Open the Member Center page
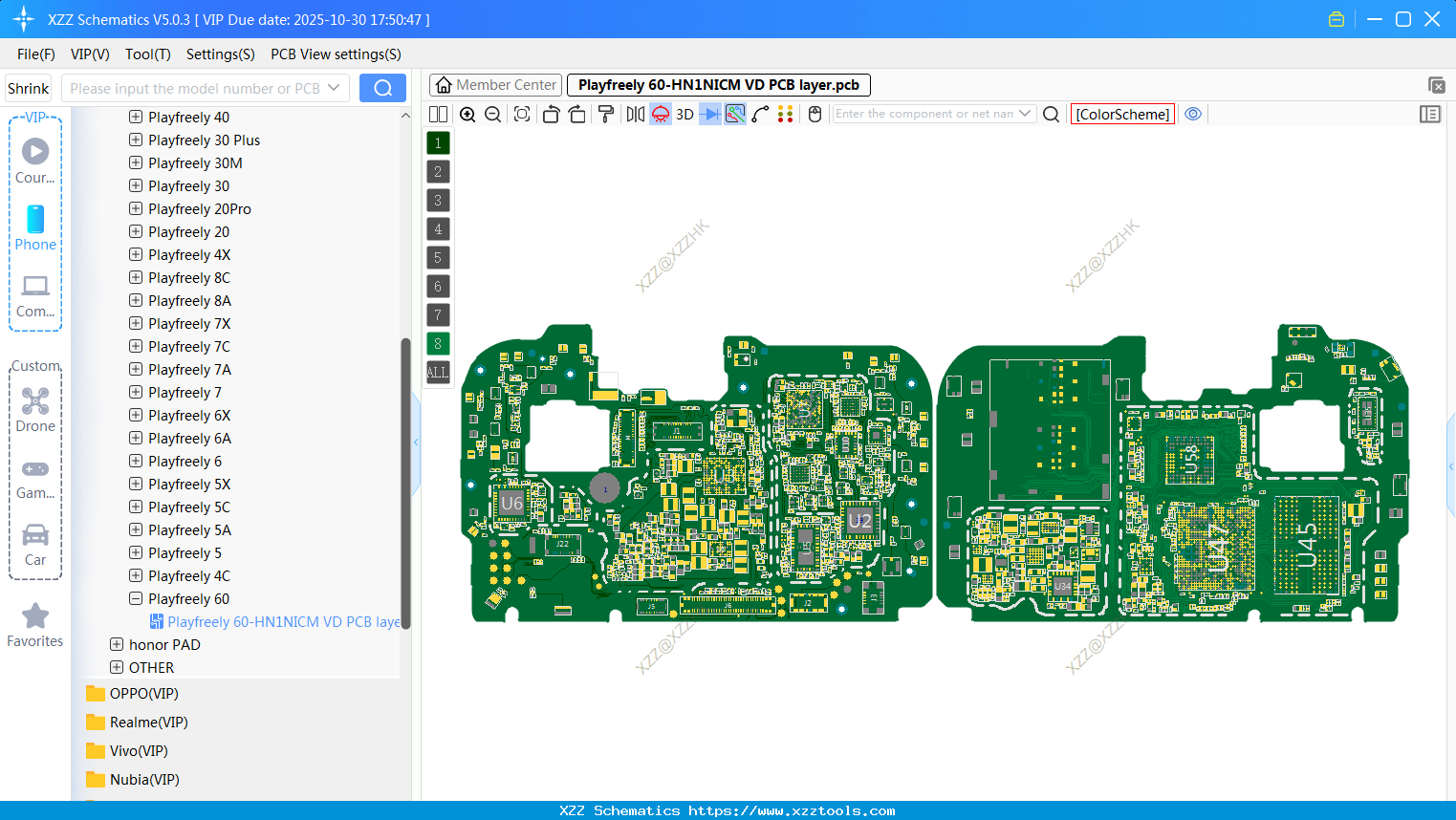This screenshot has height=820, width=1456. coord(495,84)
